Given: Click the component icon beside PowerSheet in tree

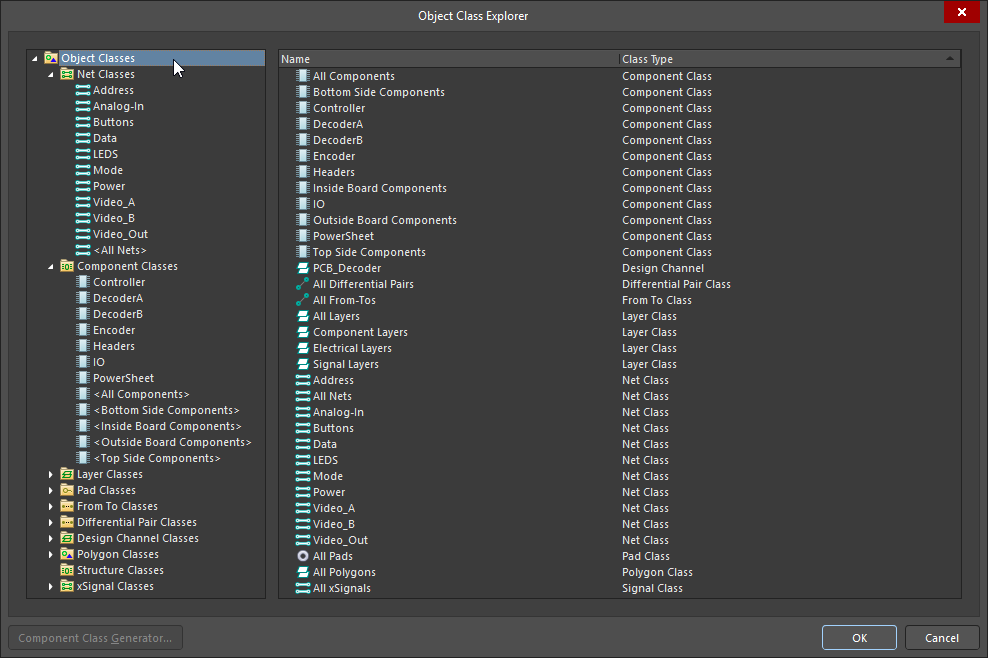Looking at the screenshot, I should (83, 378).
